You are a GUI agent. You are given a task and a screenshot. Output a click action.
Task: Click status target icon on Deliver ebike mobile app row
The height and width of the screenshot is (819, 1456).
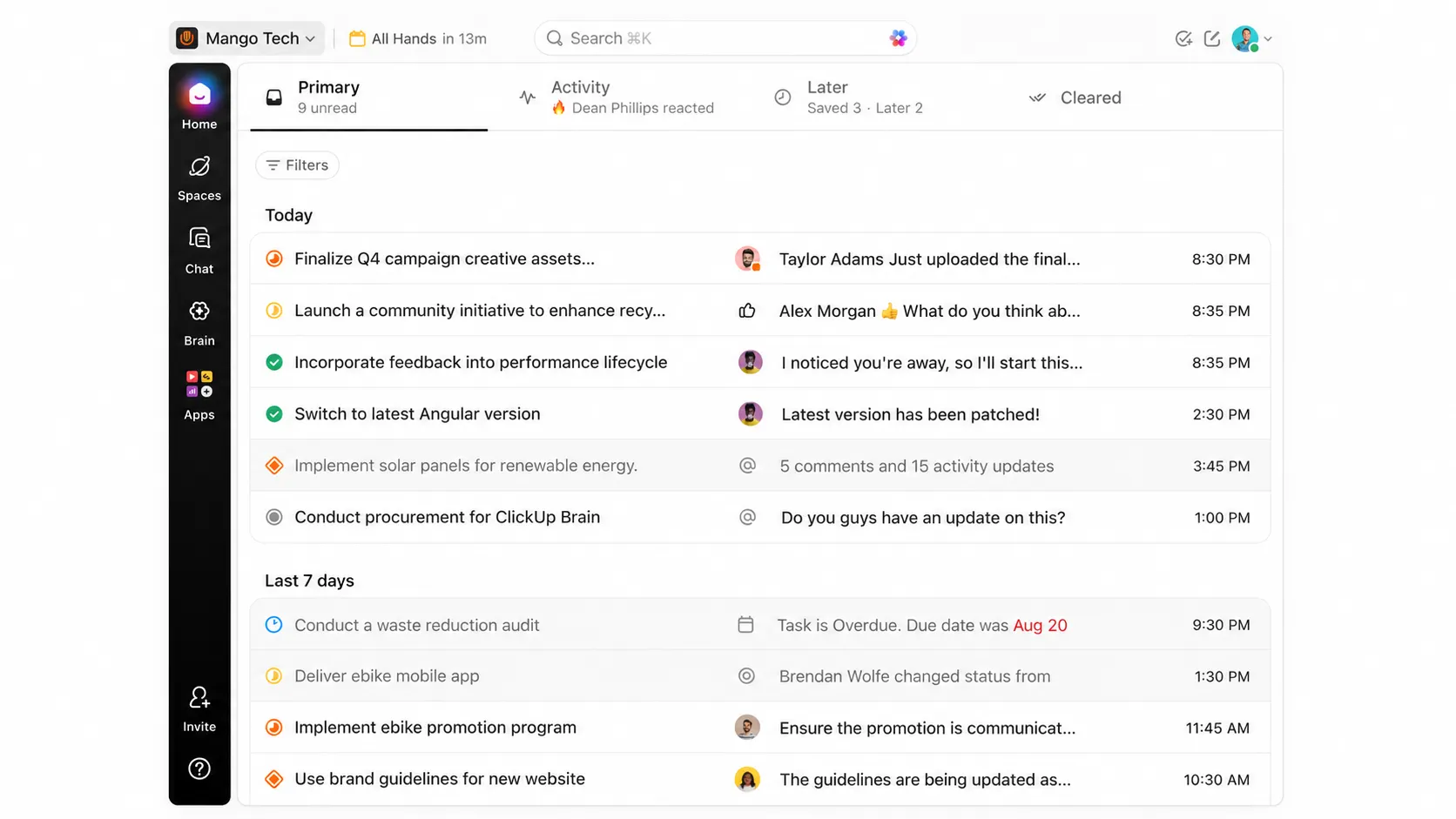(x=746, y=676)
